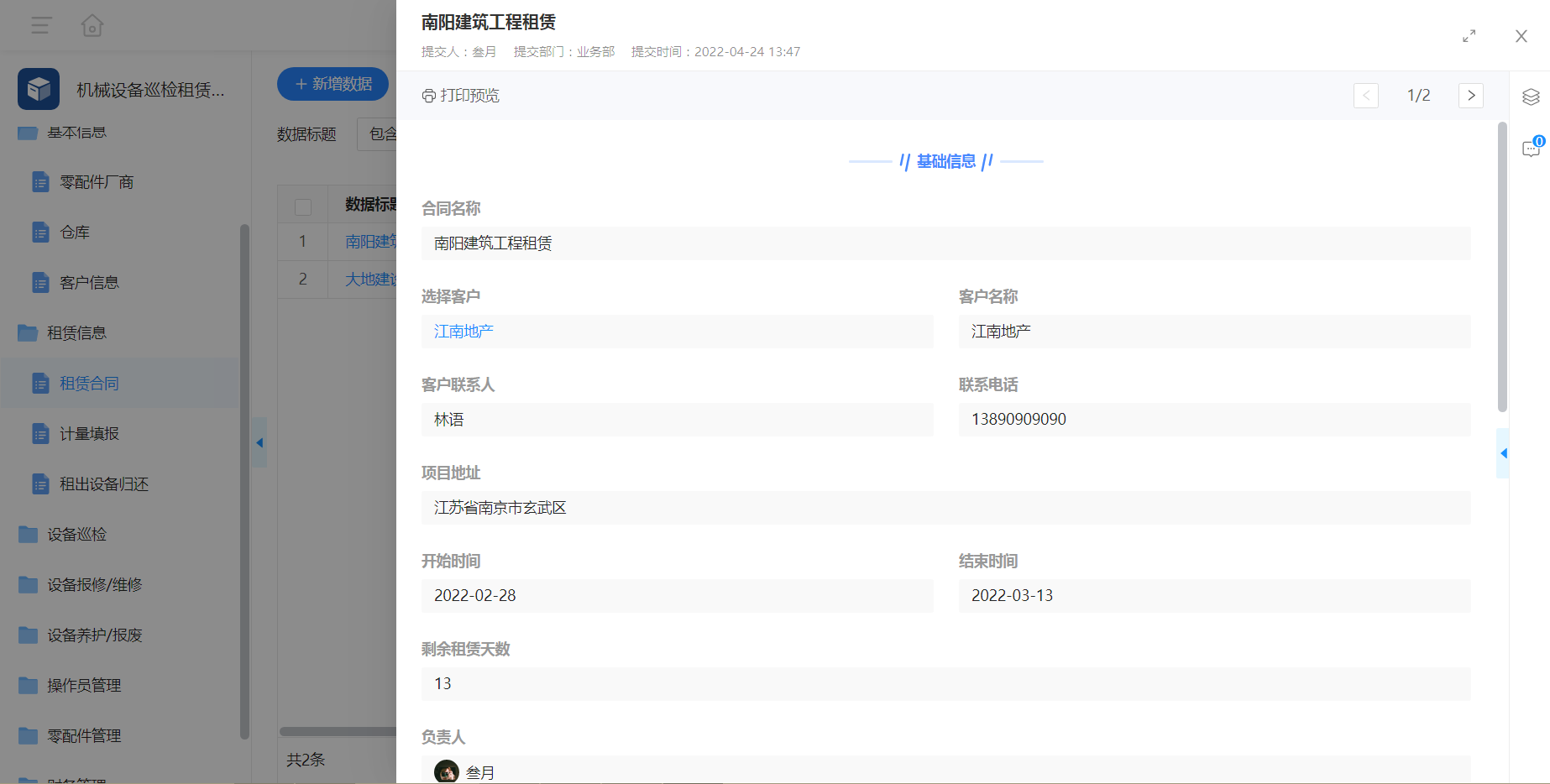
Task: Go to next record arrow
Action: pyautogui.click(x=1471, y=96)
